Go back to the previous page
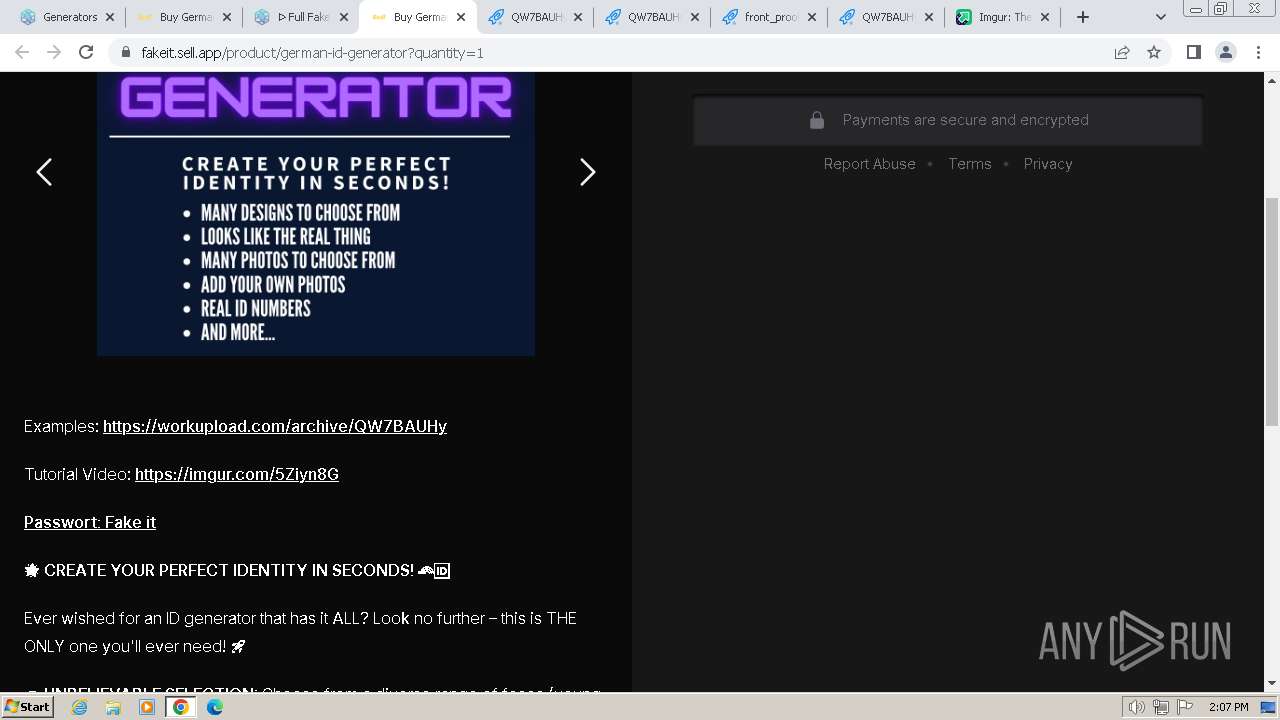 22,52
